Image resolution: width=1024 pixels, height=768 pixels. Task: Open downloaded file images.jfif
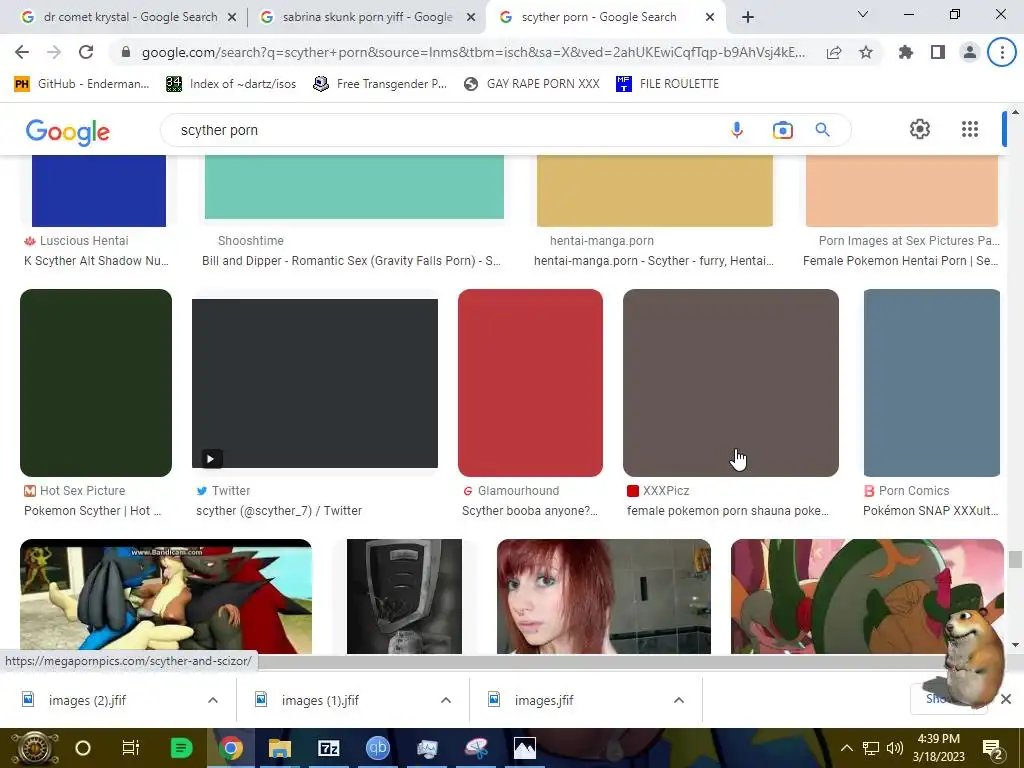[x=544, y=700]
